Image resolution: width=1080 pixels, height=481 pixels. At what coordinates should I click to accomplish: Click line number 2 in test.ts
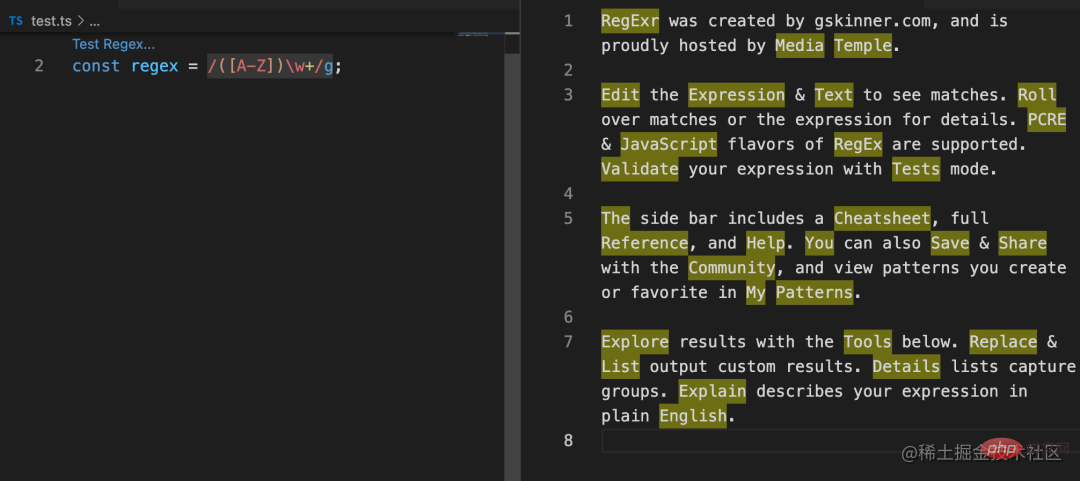pos(39,67)
